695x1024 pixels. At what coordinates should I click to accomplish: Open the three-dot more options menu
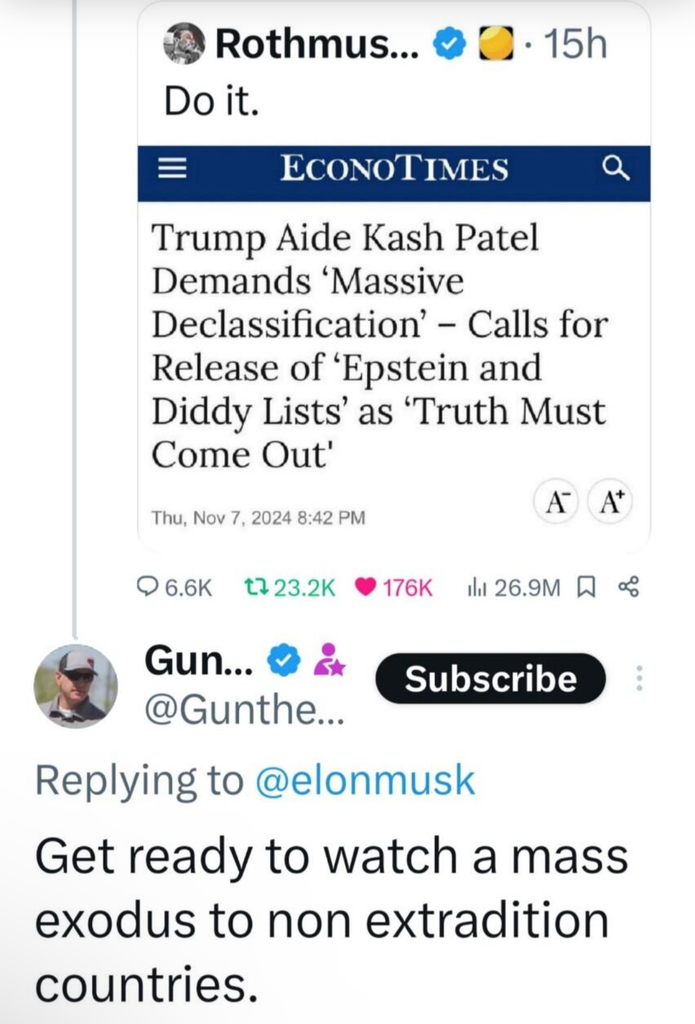click(640, 680)
